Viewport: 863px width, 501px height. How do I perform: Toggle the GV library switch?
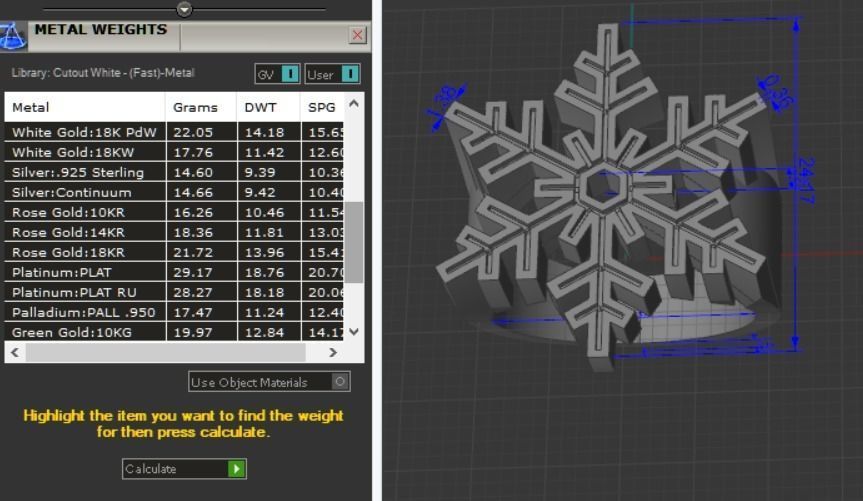click(x=277, y=74)
